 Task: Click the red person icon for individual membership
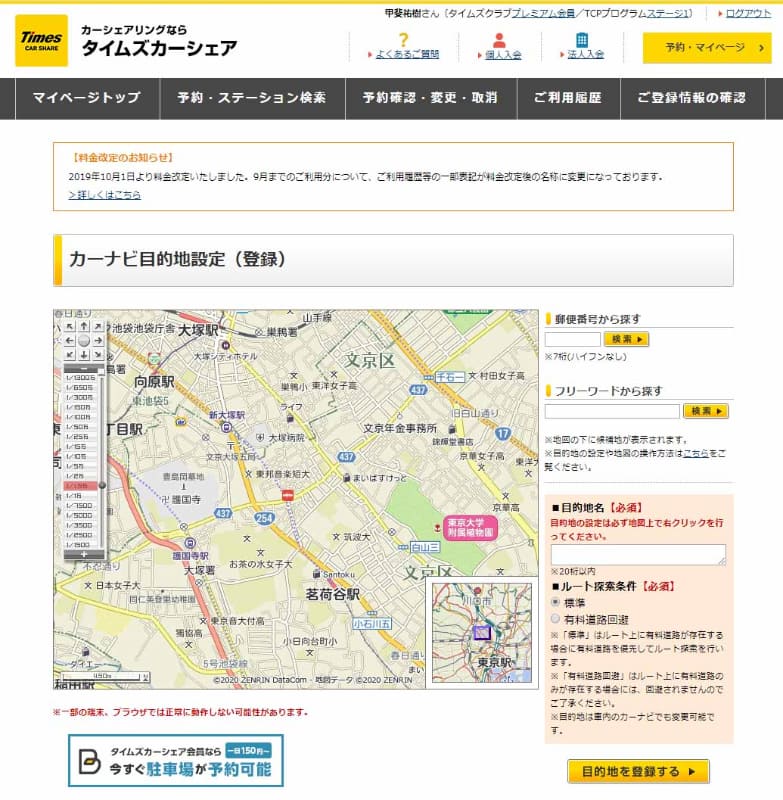499,40
